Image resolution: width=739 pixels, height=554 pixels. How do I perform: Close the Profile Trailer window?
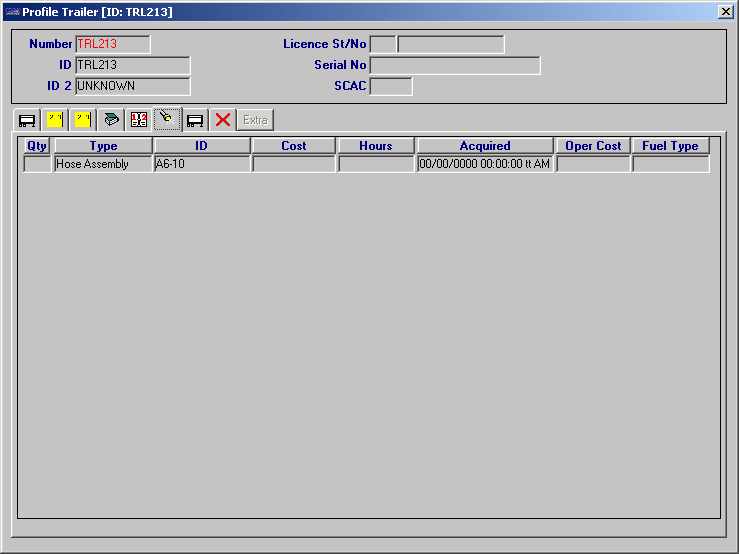(725, 12)
